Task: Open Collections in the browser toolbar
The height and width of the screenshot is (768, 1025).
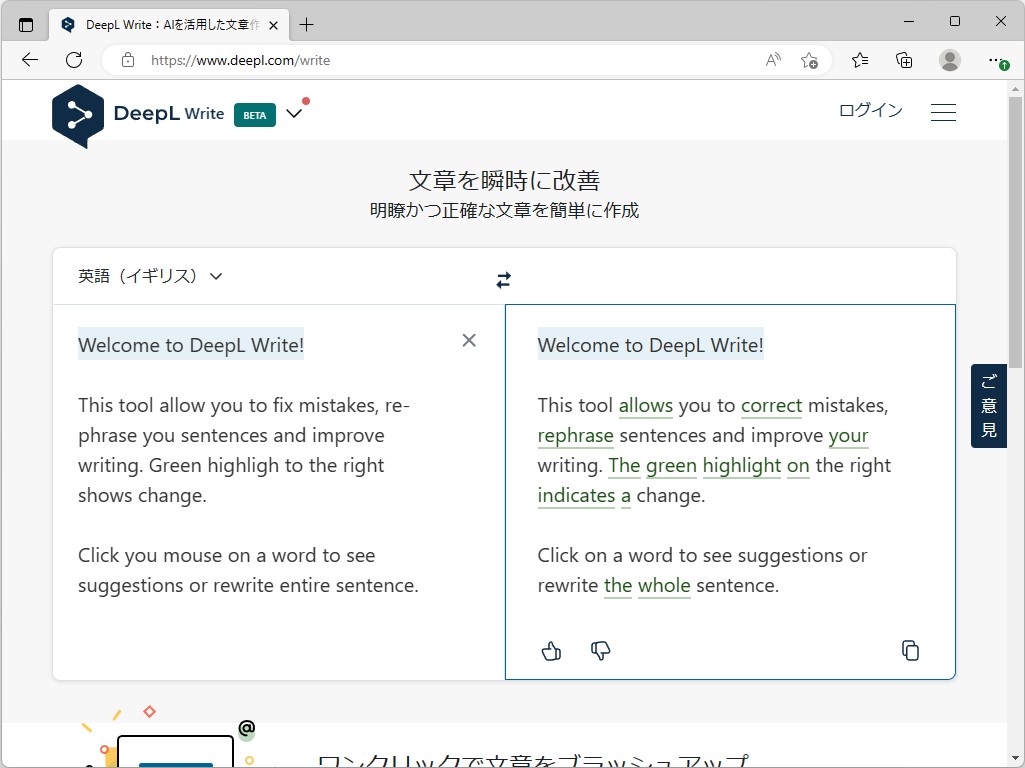Action: 904,60
